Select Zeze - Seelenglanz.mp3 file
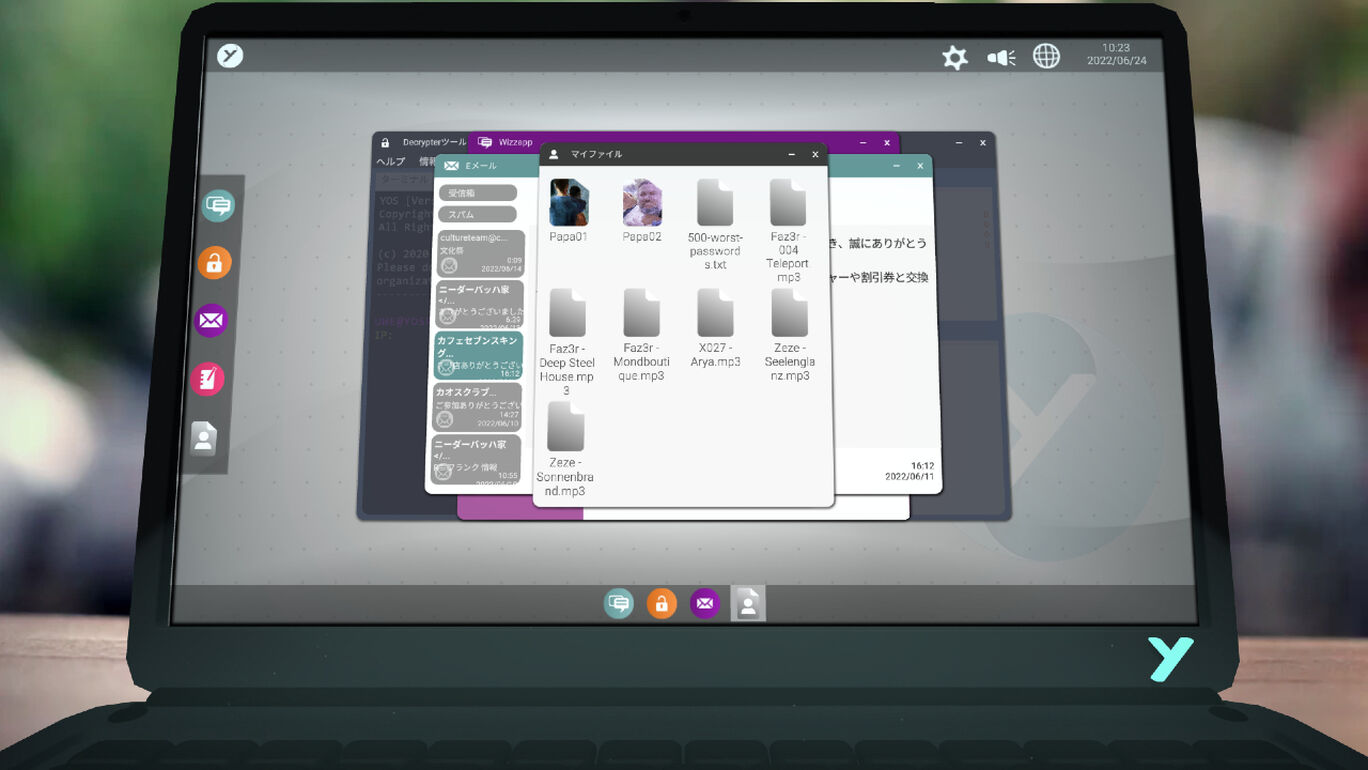 click(789, 335)
